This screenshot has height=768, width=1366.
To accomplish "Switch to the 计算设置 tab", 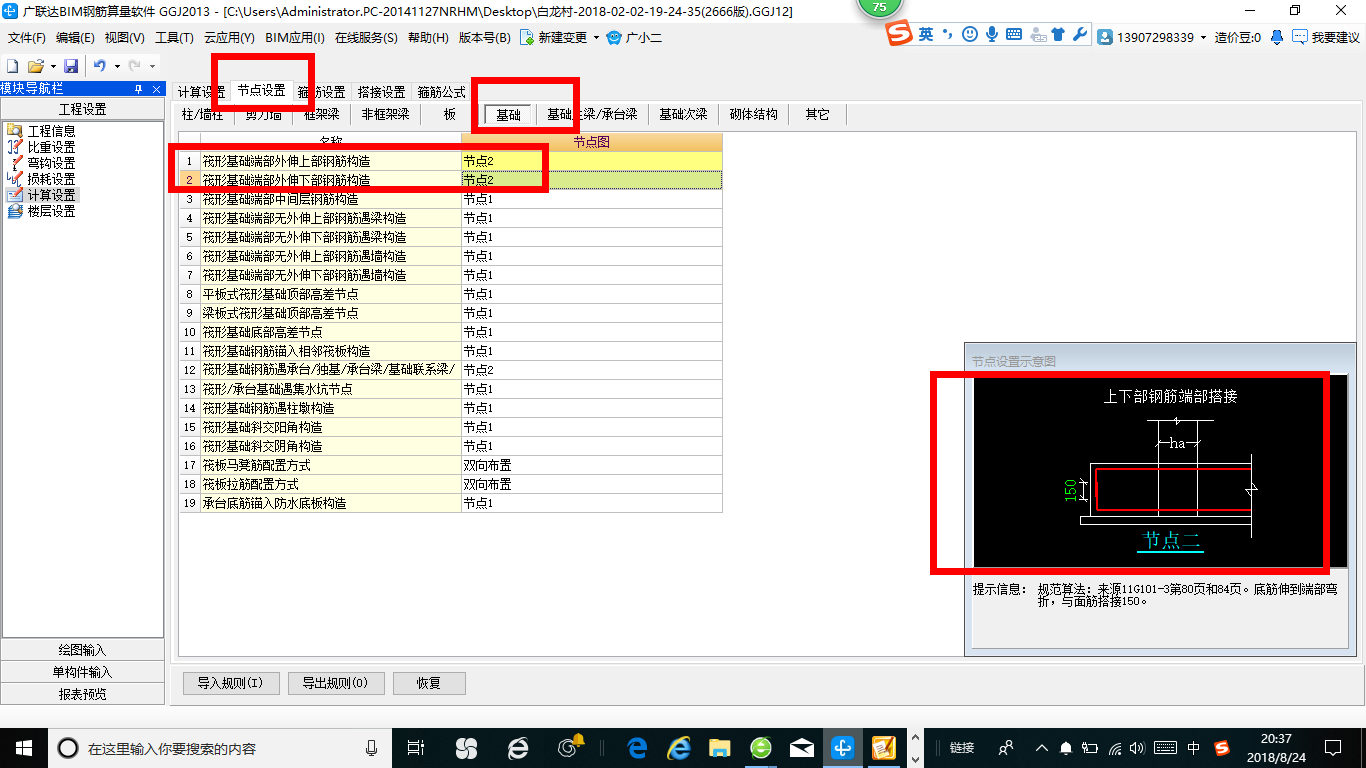I will click(x=201, y=92).
